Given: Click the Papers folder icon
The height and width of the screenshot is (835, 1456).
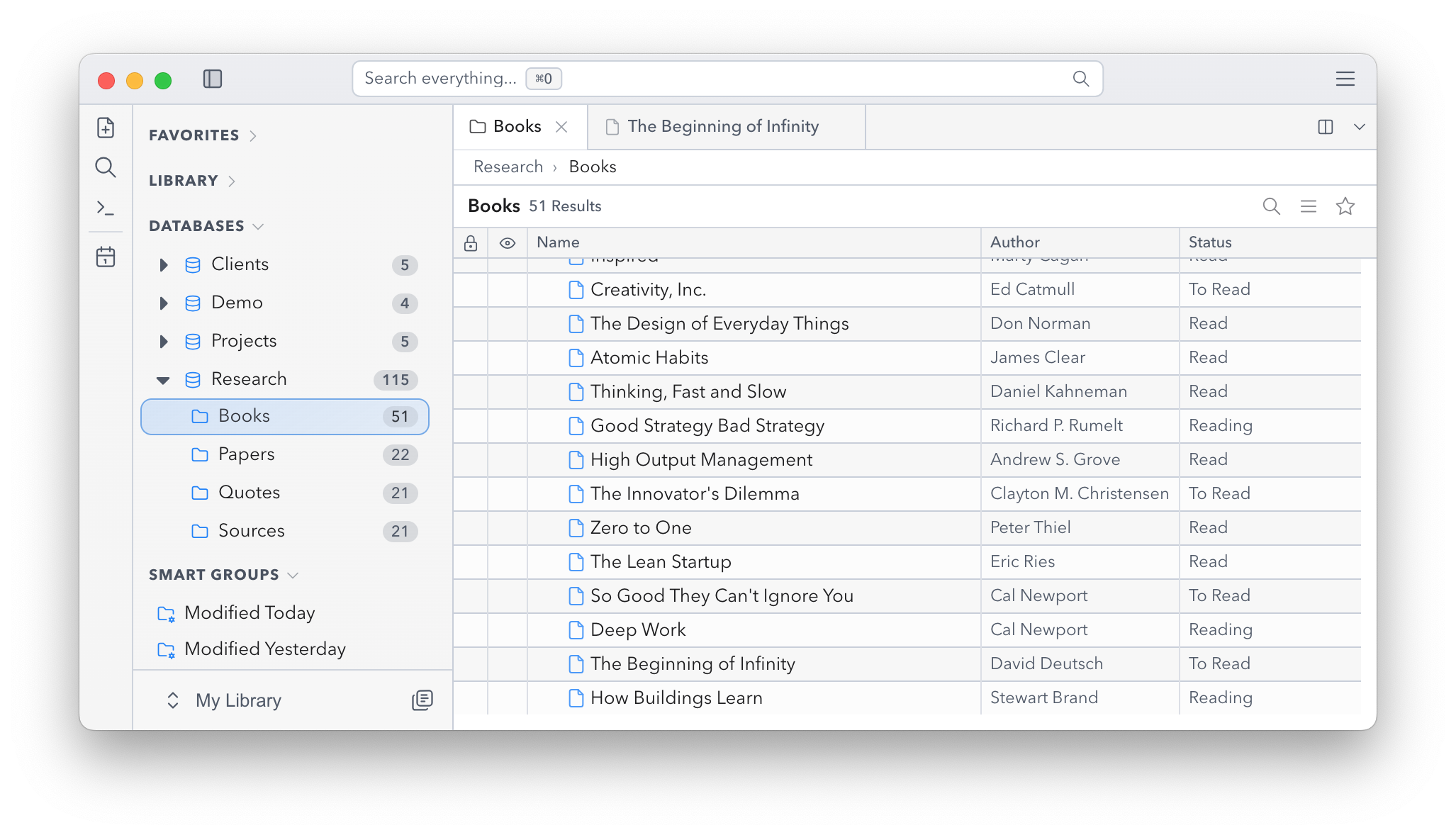Looking at the screenshot, I should [x=200, y=454].
